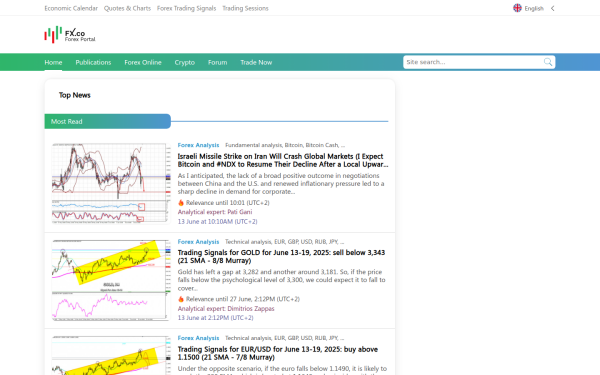Go to the Forex Online menu item
Screen dimensions: 600x375
[143, 62]
